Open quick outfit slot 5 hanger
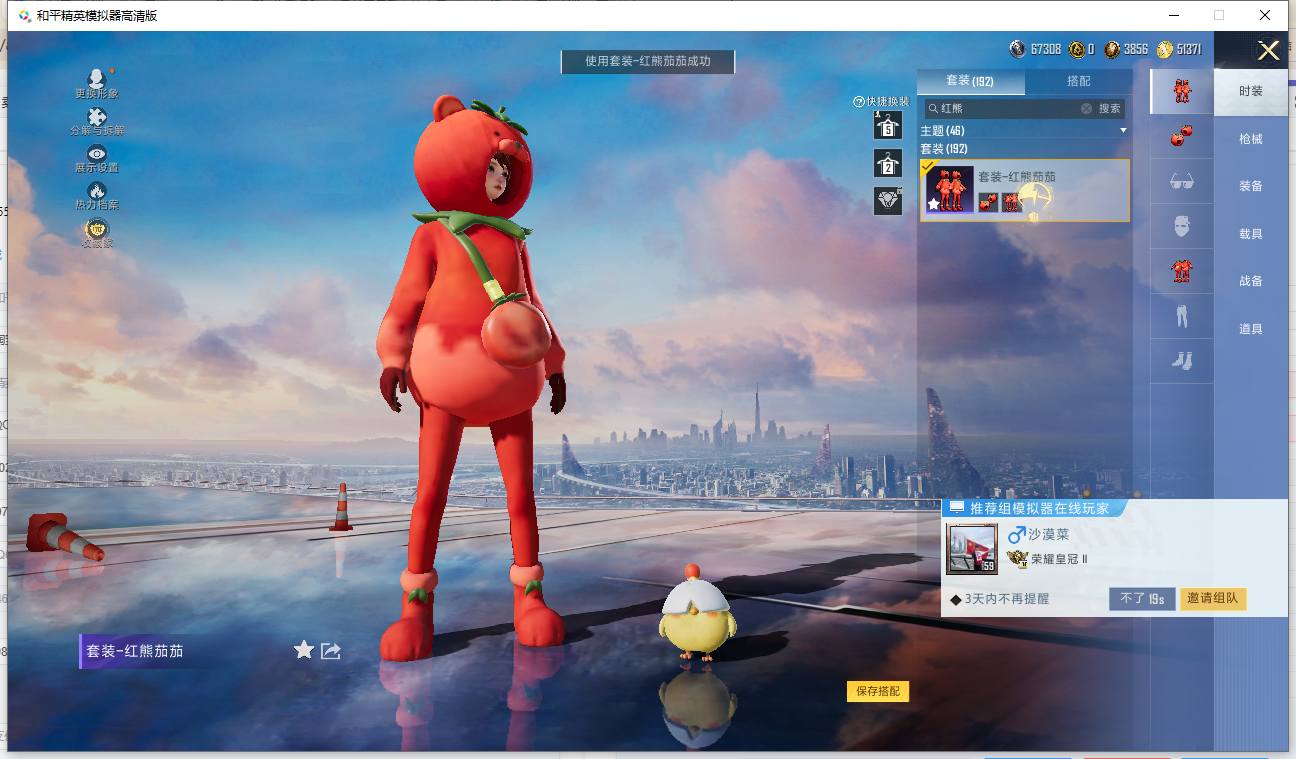The image size is (1296, 759). point(887,125)
